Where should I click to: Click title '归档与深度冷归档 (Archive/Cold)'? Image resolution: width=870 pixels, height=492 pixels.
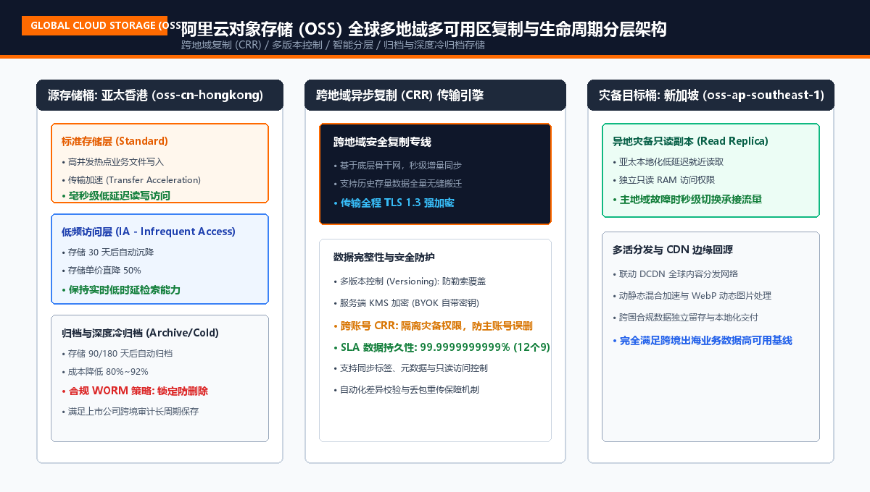[140, 333]
